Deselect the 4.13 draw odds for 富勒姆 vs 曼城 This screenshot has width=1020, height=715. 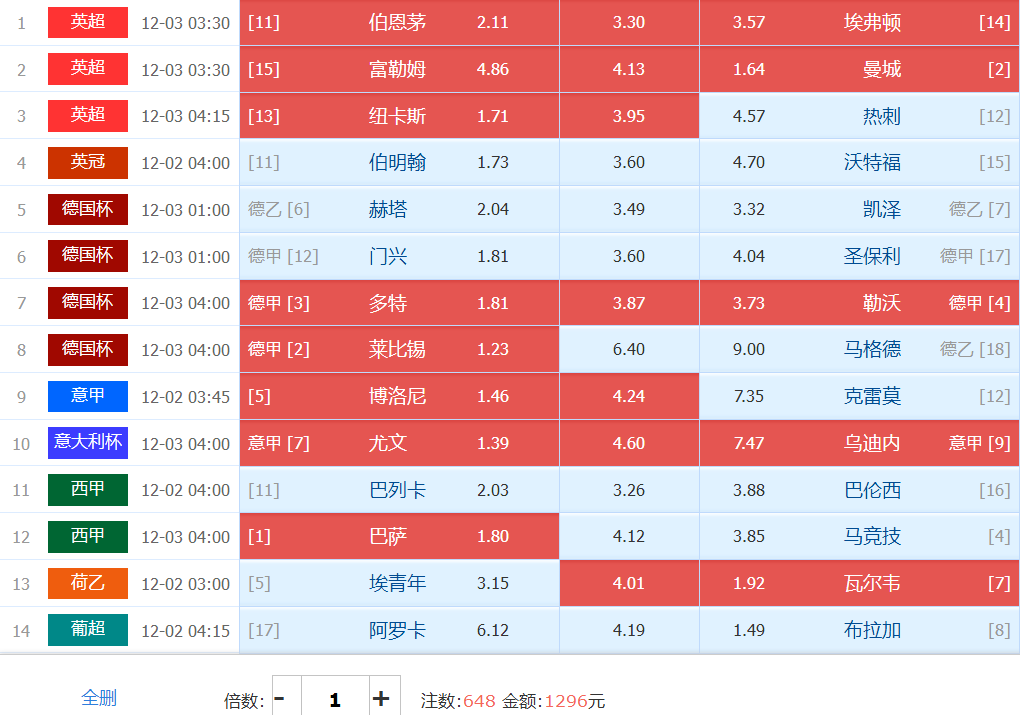pyautogui.click(x=629, y=69)
